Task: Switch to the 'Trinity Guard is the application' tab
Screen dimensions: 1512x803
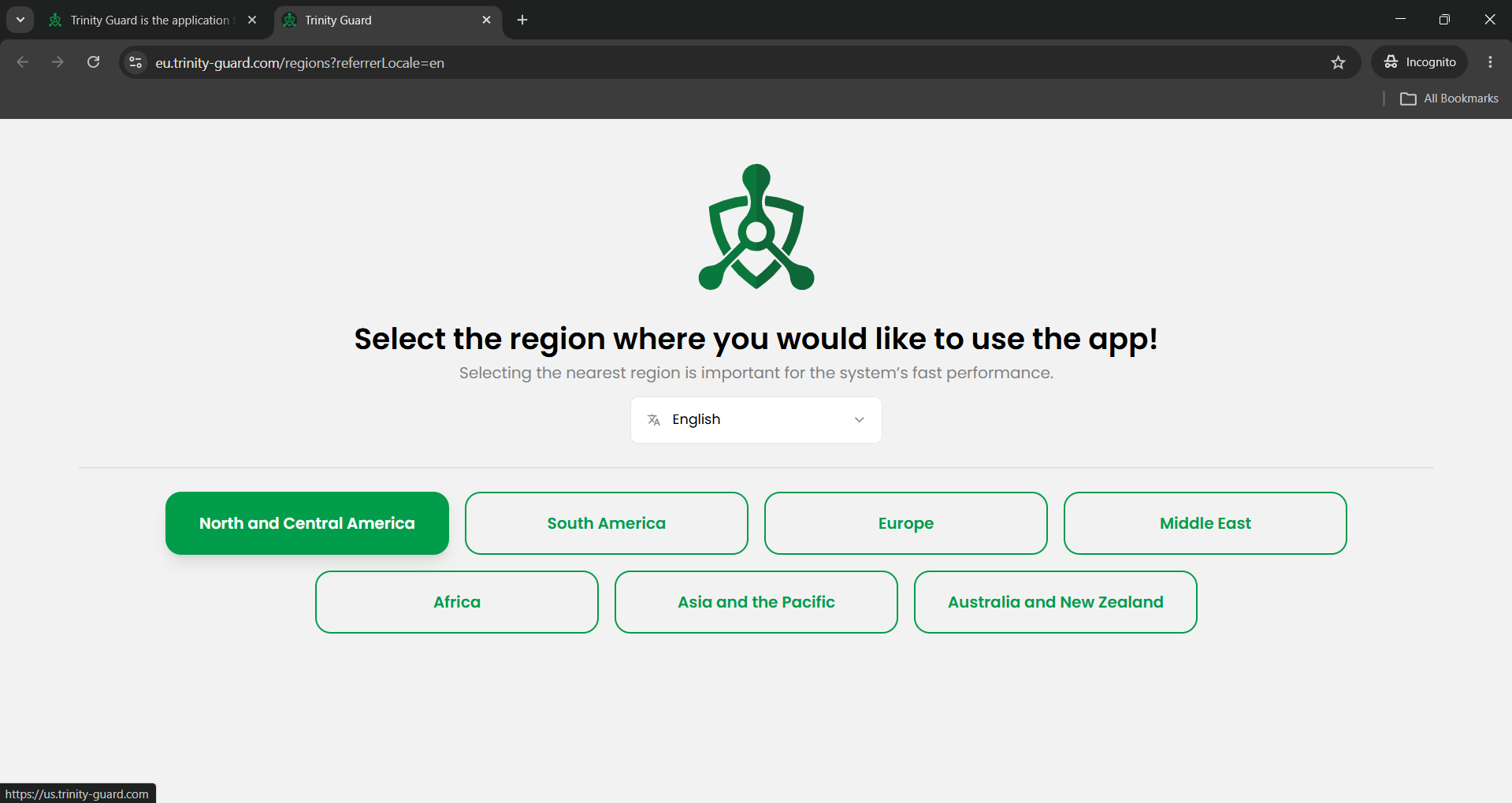Action: pyautogui.click(x=153, y=20)
